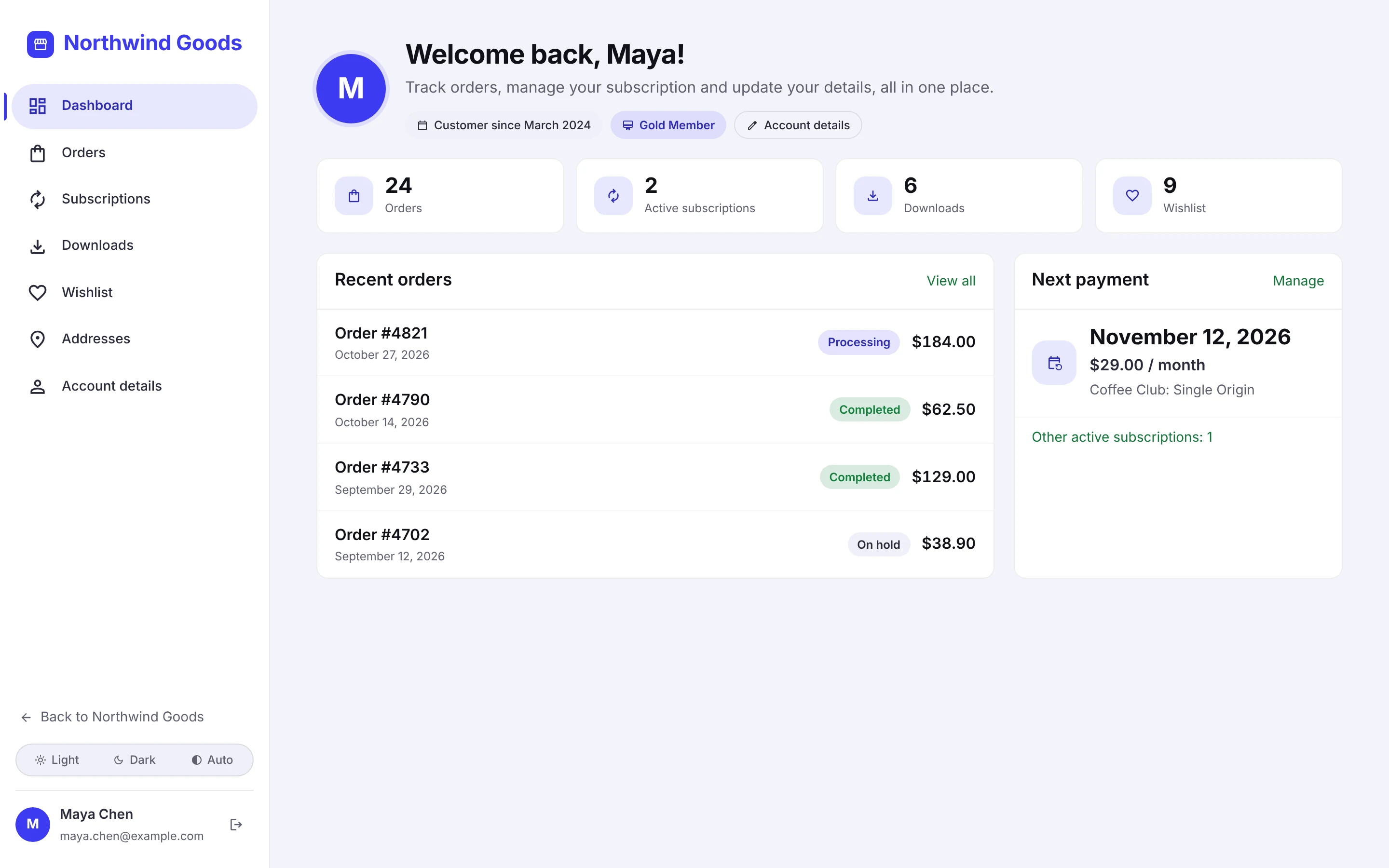Click the Completed badge on Order #4790
Screen dimensions: 1389x868
869,410
